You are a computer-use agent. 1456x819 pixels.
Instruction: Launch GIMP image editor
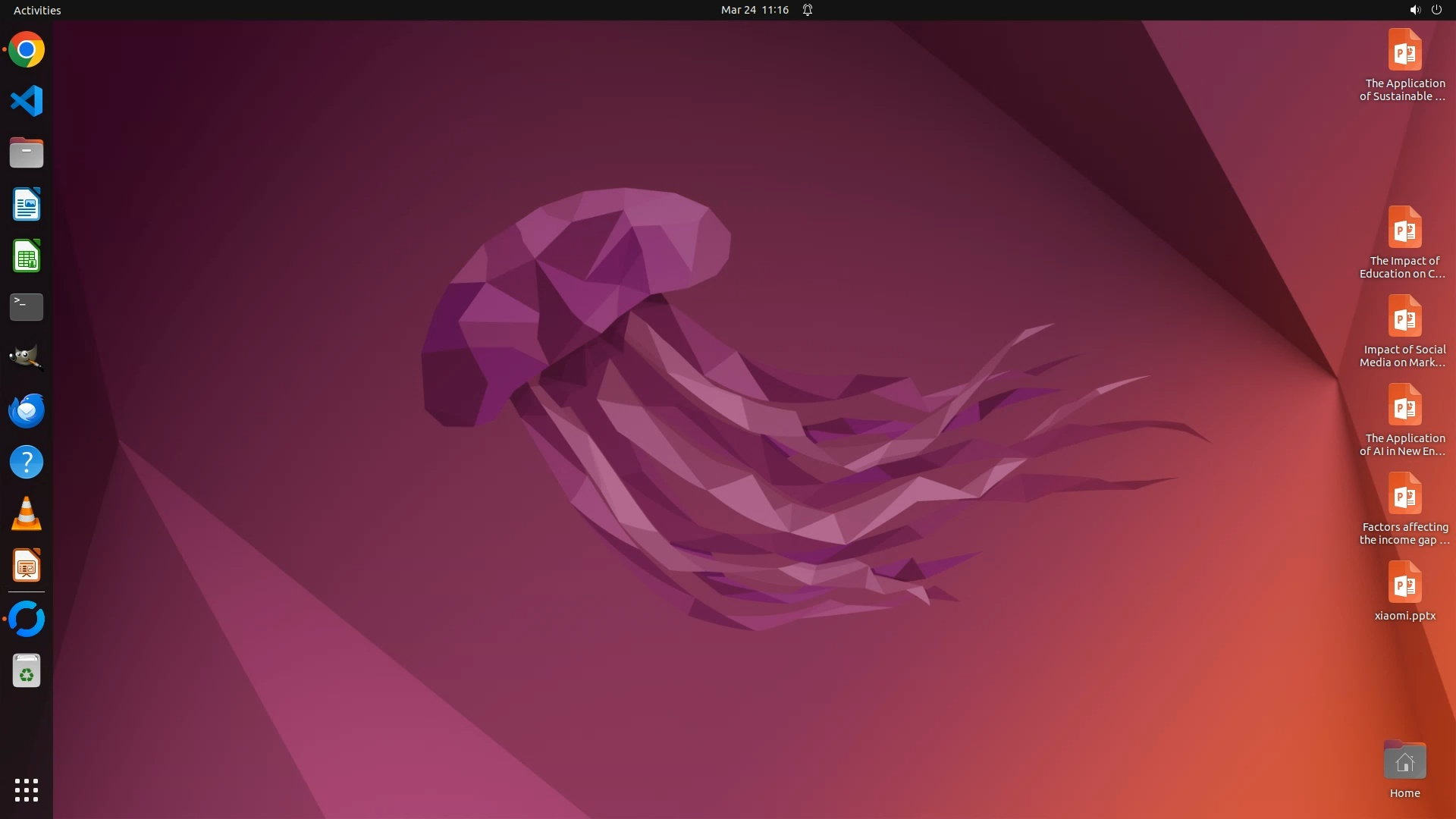click(27, 358)
